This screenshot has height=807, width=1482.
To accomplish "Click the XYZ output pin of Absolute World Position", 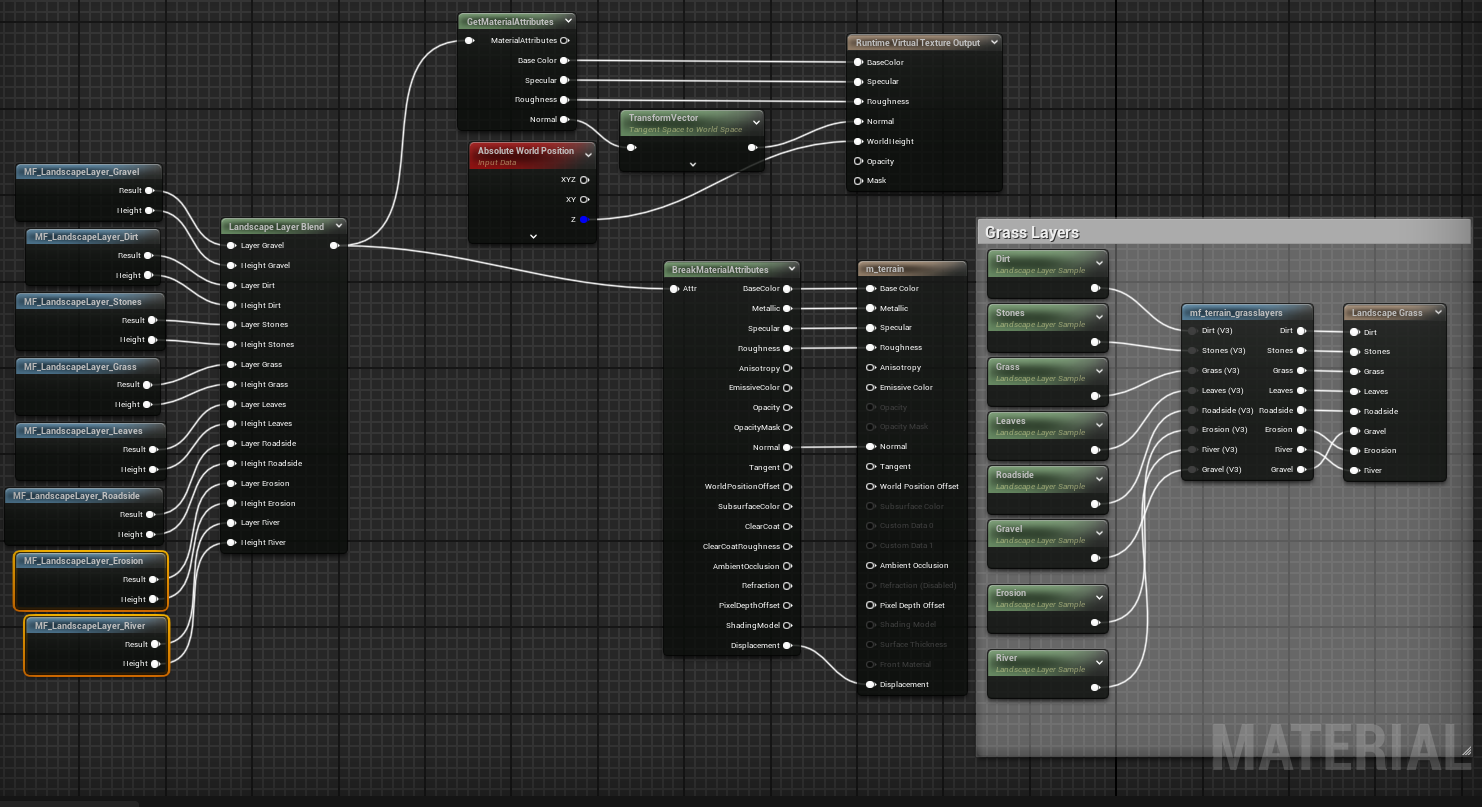I will click(x=584, y=180).
